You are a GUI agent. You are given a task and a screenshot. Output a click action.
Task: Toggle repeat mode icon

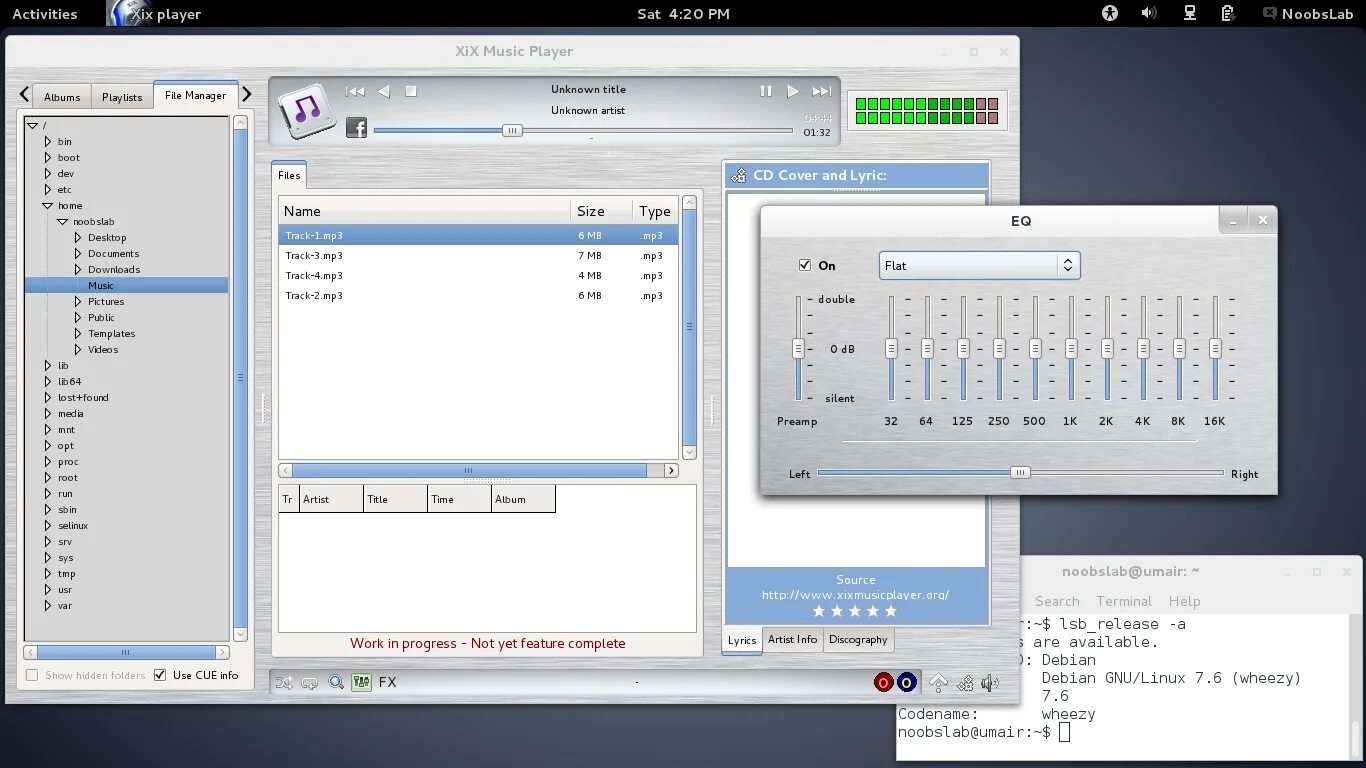(x=310, y=683)
